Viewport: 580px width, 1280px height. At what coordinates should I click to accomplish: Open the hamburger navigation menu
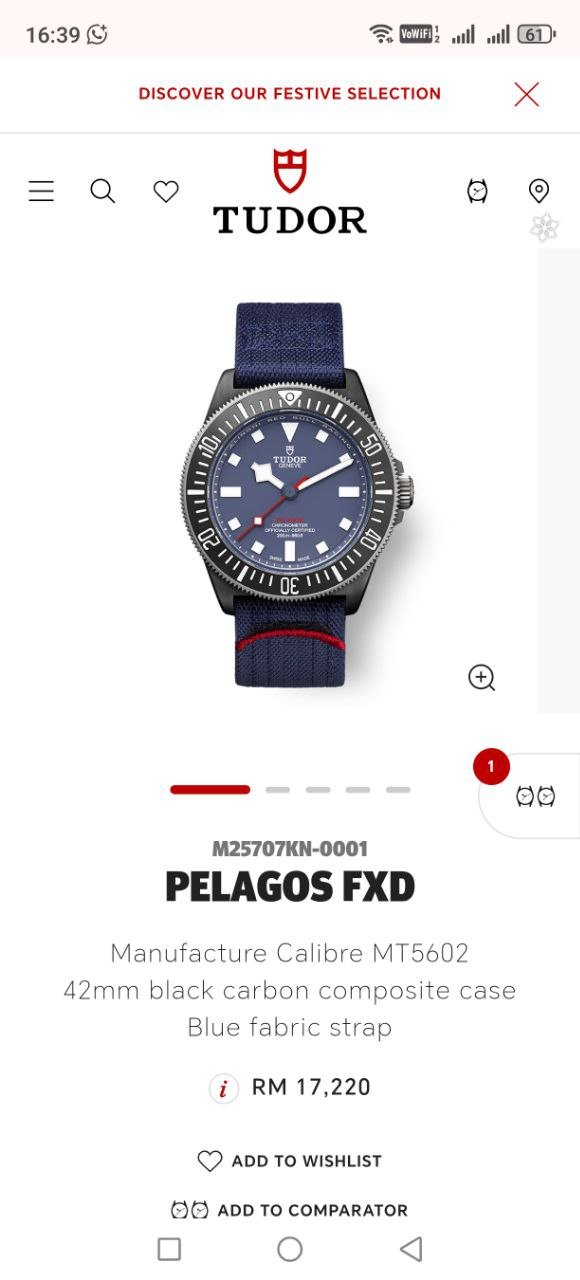[x=41, y=191]
